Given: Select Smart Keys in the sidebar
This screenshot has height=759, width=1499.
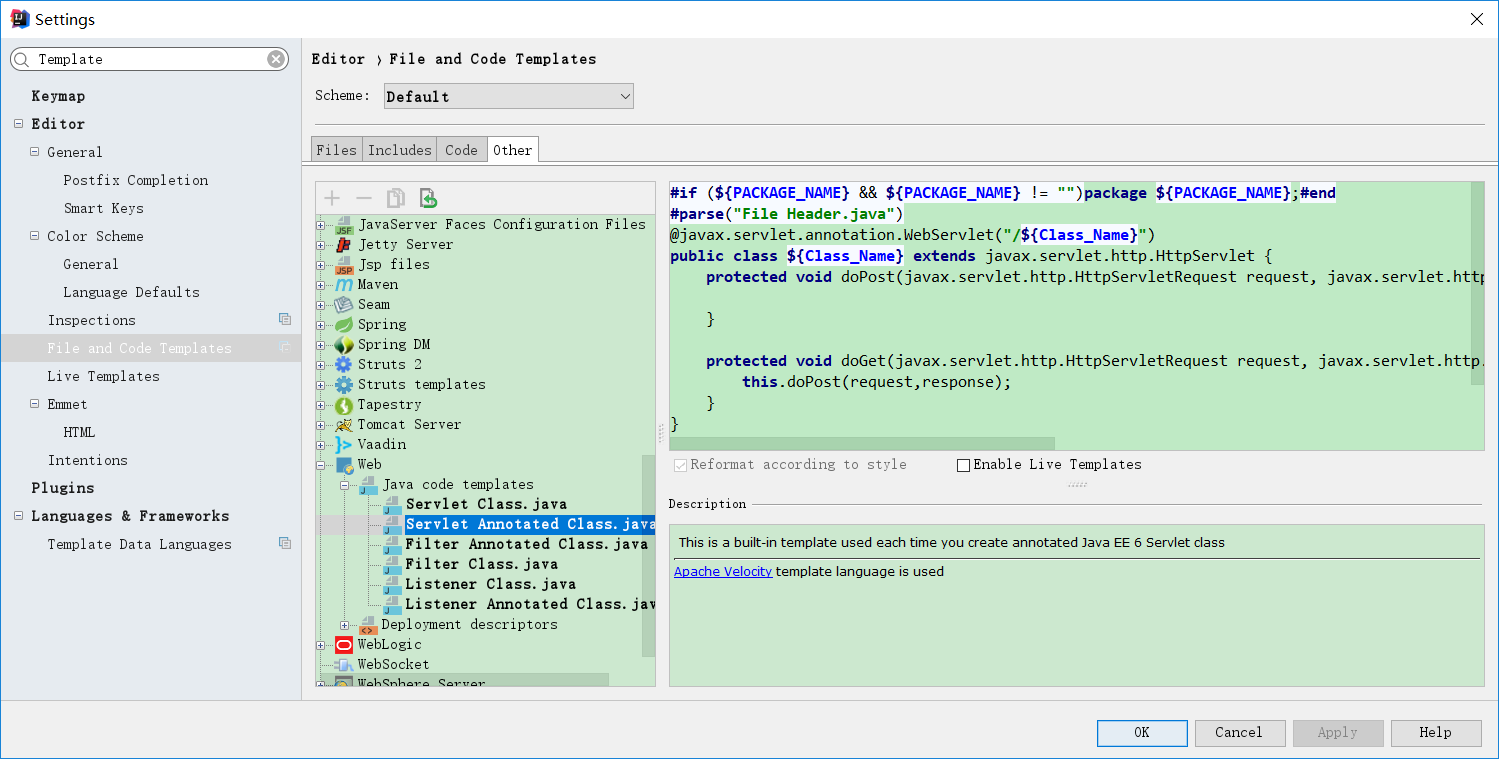Looking at the screenshot, I should pos(104,208).
